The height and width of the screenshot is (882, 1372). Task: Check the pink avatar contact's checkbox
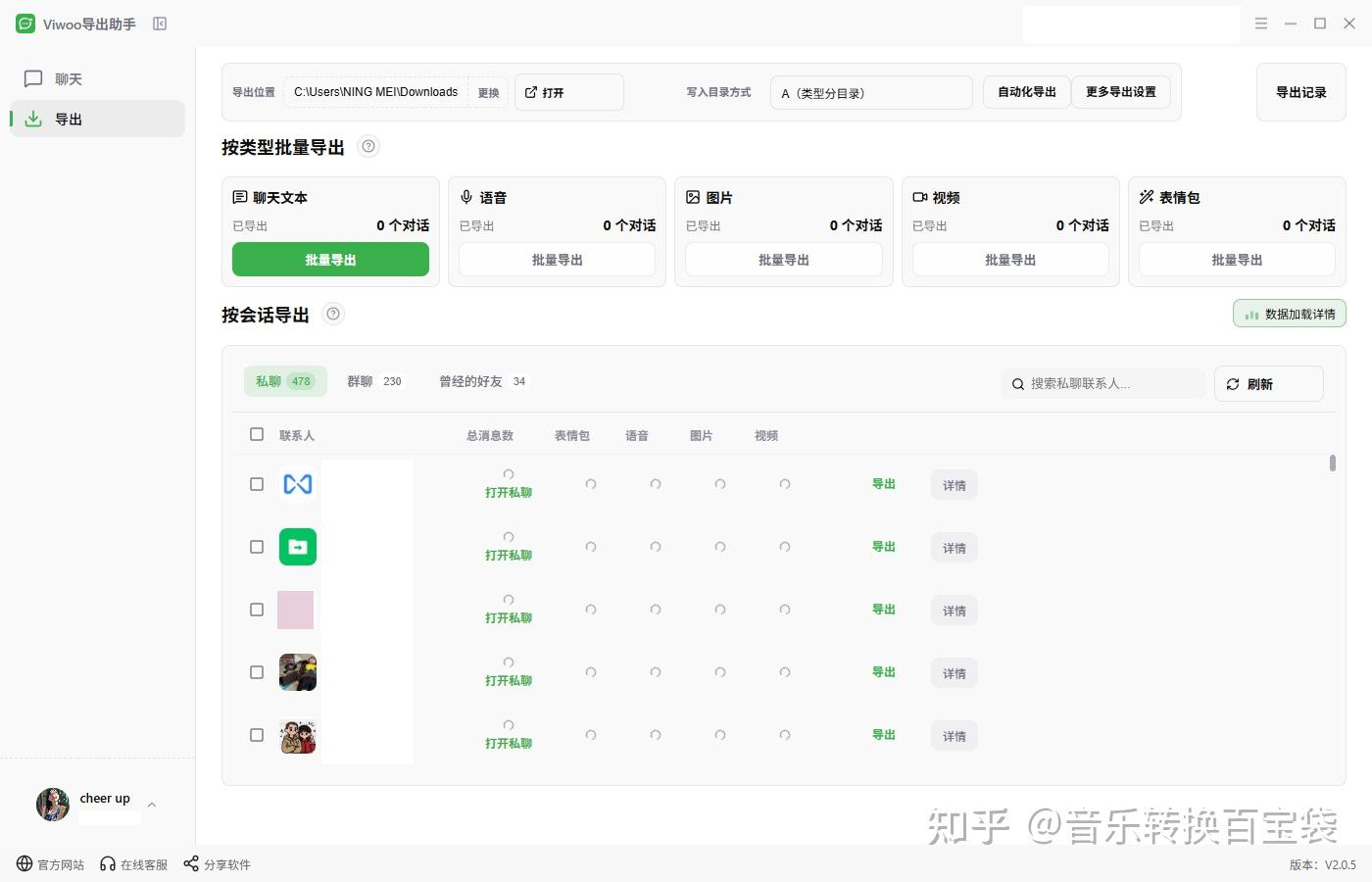pyautogui.click(x=257, y=610)
